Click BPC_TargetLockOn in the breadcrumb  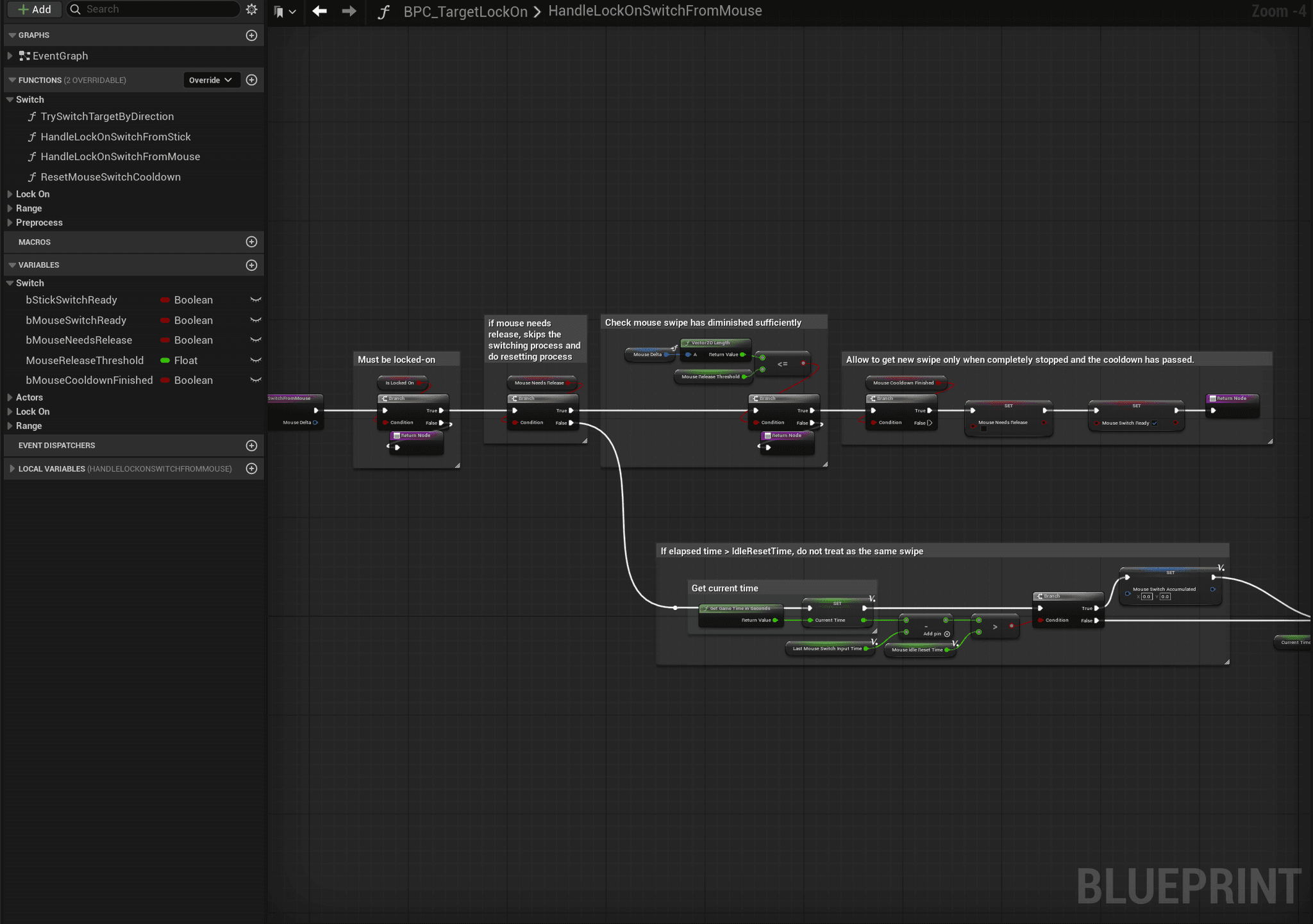[x=465, y=12]
